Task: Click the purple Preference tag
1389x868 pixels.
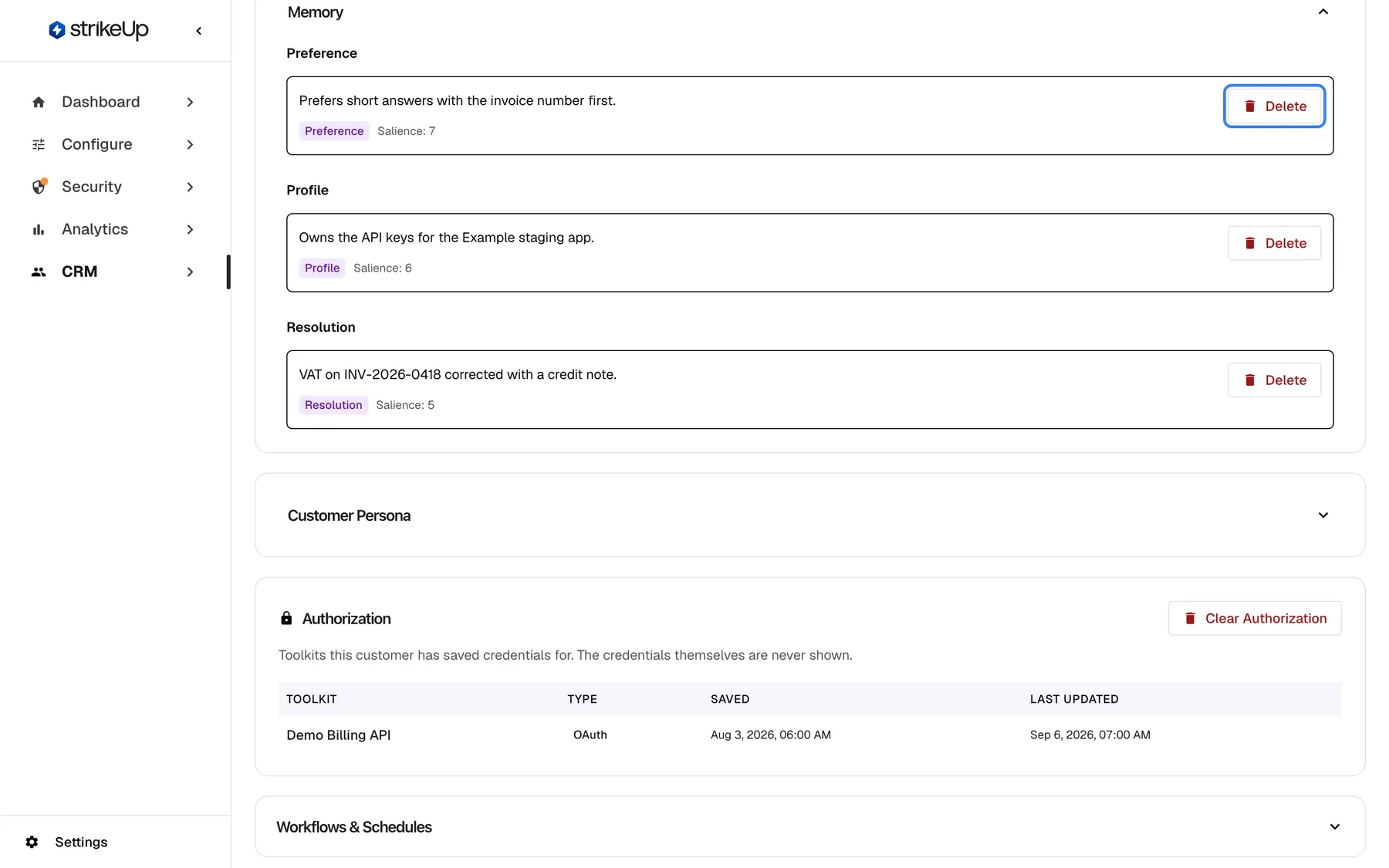Action: coord(334,131)
